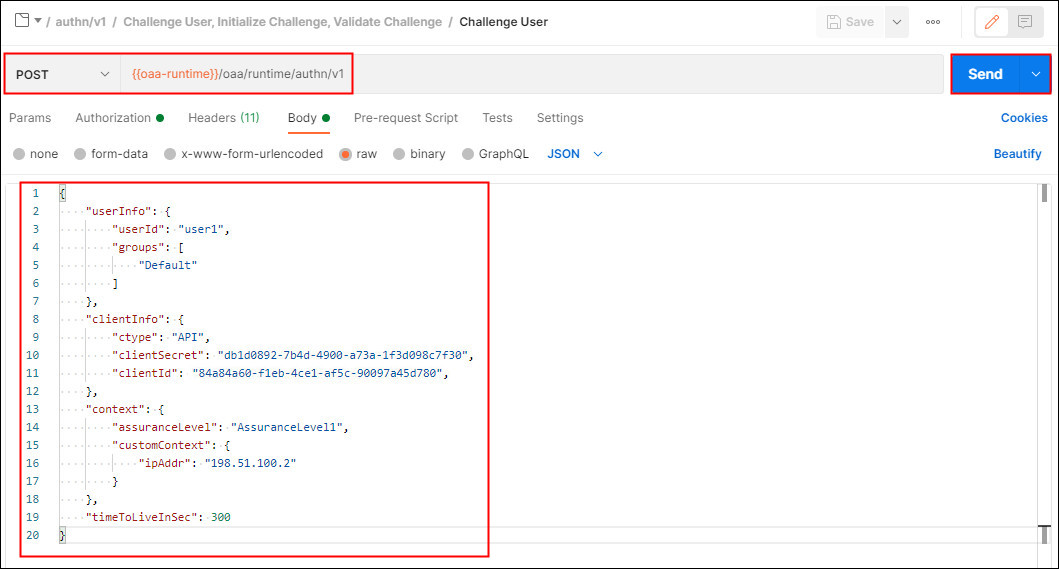Click the "userInfo" key in the body
The width and height of the screenshot is (1059, 569).
click(119, 212)
